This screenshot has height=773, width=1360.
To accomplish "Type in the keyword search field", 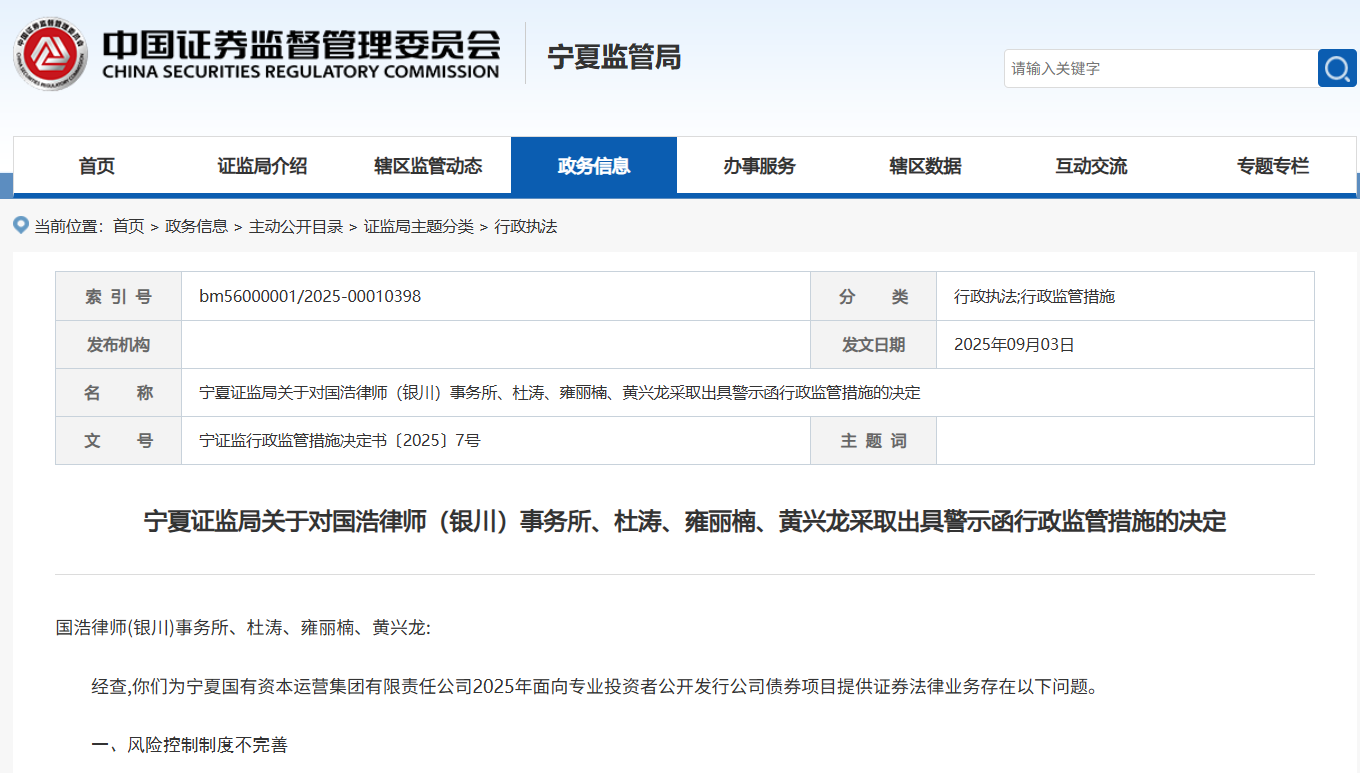I will click(1160, 68).
